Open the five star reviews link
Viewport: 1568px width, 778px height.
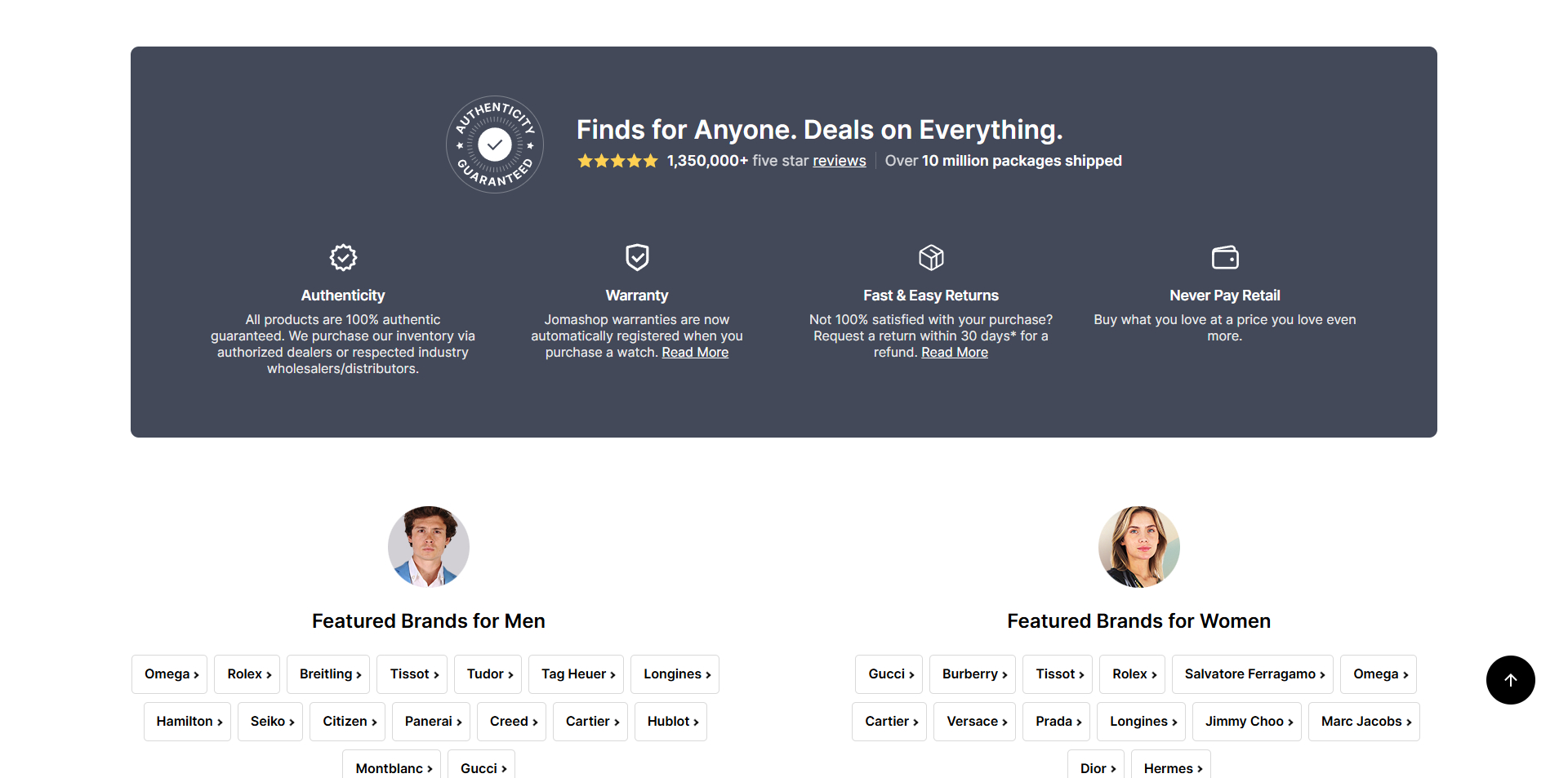840,161
